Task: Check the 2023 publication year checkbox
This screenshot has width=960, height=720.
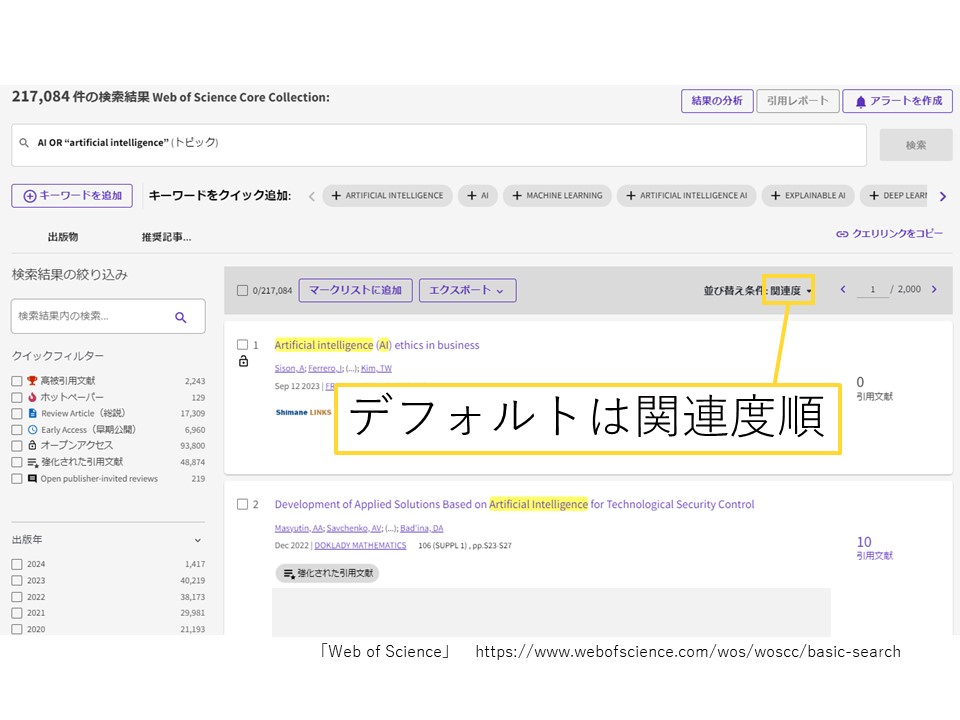Action: tap(17, 580)
